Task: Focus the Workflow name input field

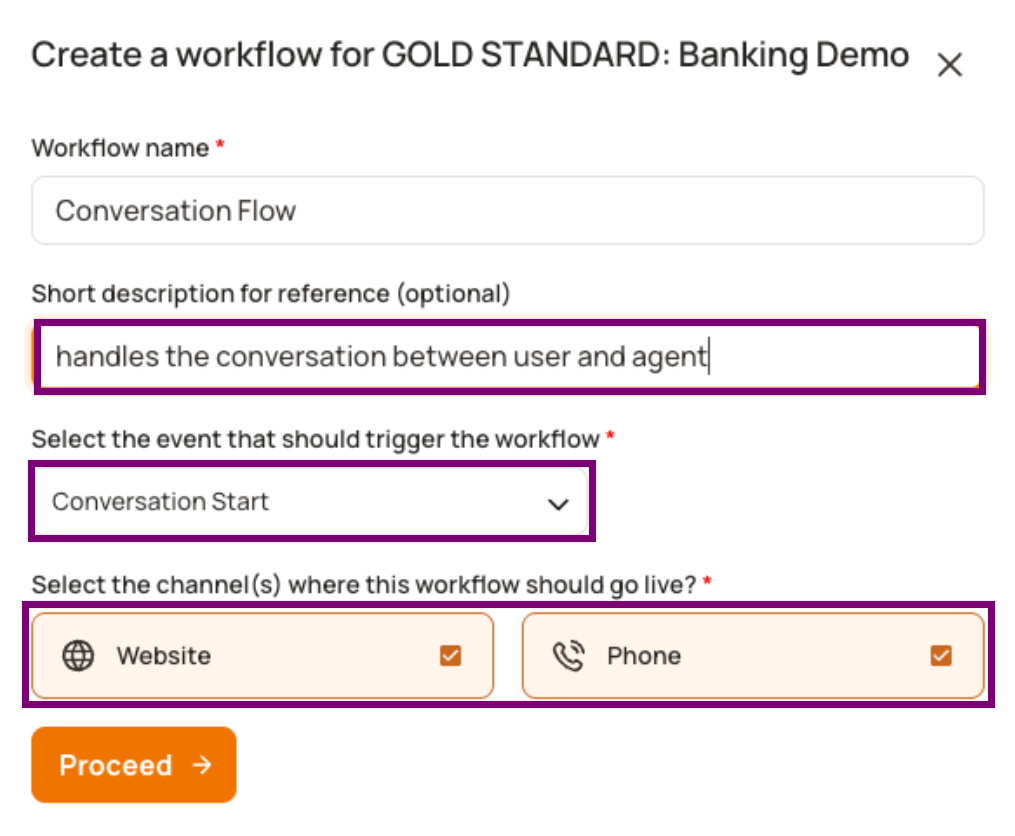Action: [x=508, y=210]
